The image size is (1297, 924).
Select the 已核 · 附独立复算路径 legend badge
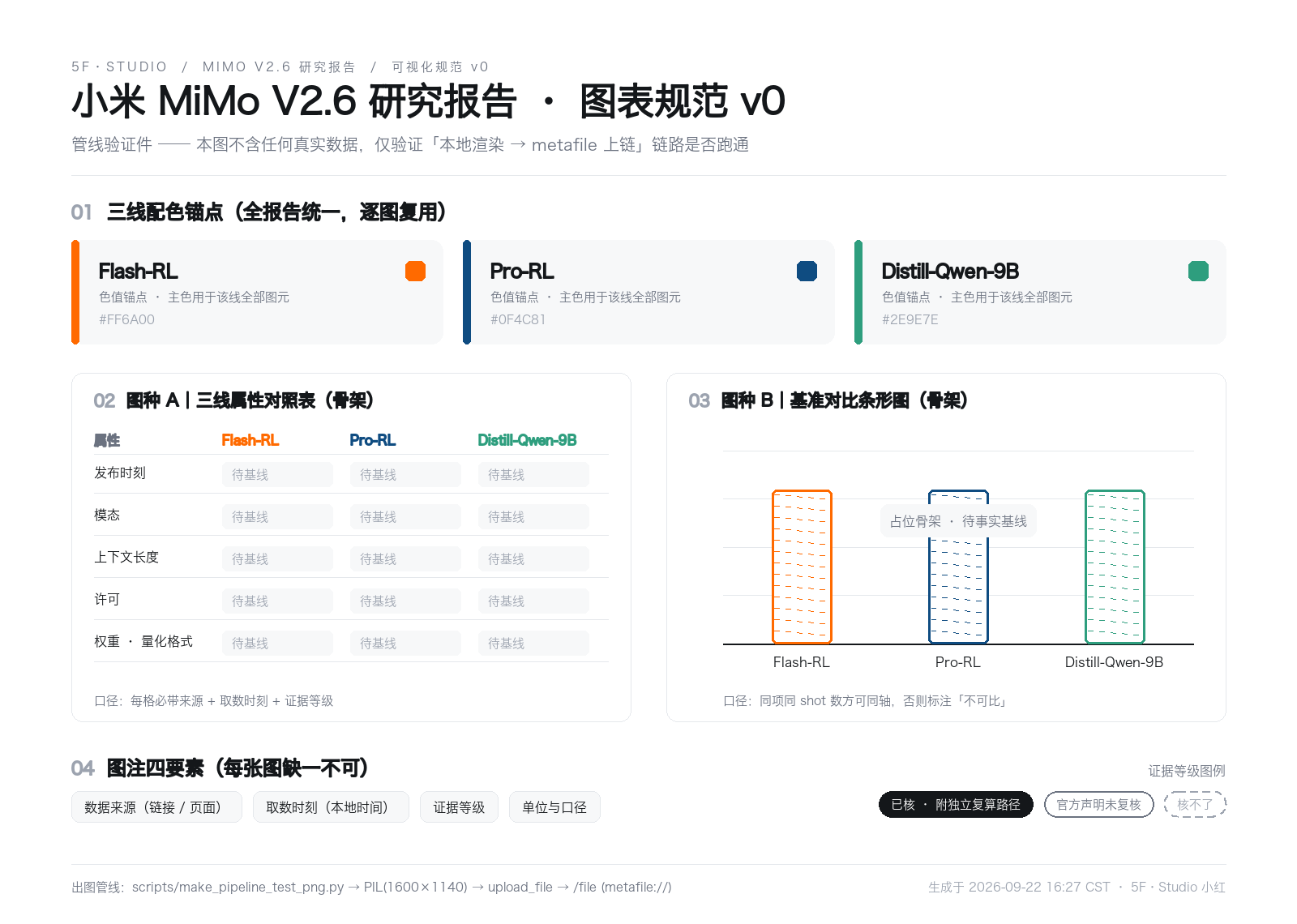pyautogui.click(x=956, y=805)
